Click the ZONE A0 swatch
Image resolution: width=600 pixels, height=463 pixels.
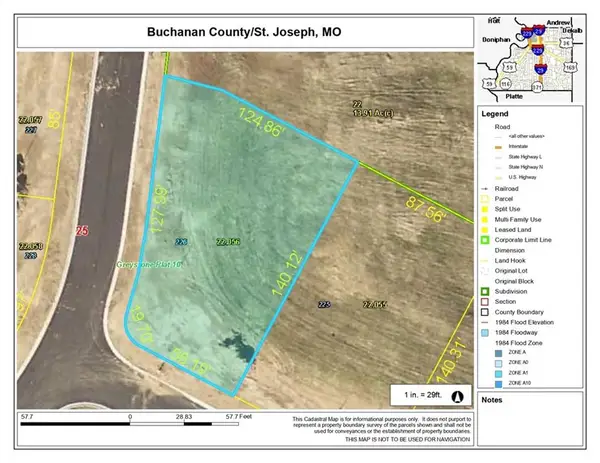(498, 363)
